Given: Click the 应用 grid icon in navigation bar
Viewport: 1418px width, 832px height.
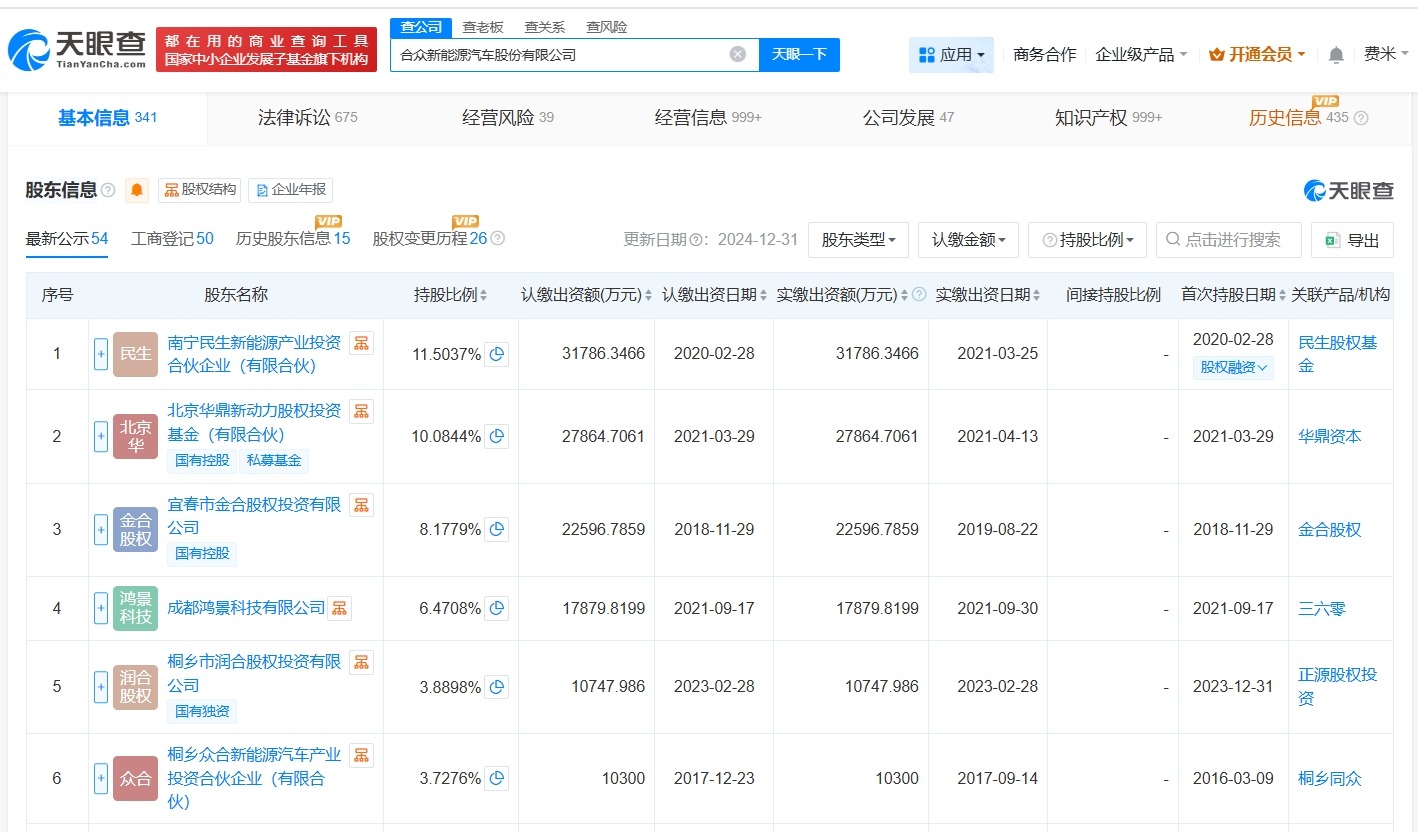Looking at the screenshot, I should pyautogui.click(x=925, y=54).
